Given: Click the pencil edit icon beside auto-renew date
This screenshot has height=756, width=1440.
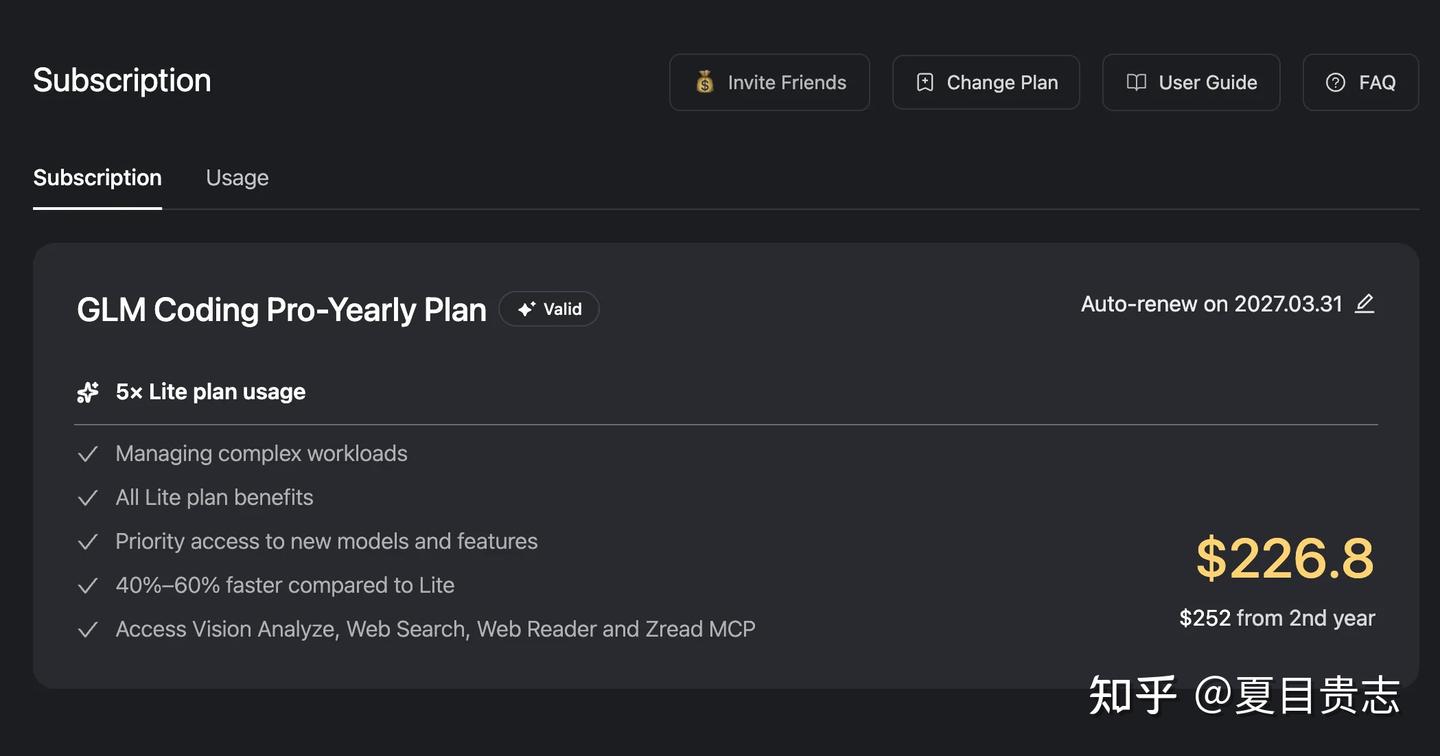Looking at the screenshot, I should click(x=1364, y=303).
